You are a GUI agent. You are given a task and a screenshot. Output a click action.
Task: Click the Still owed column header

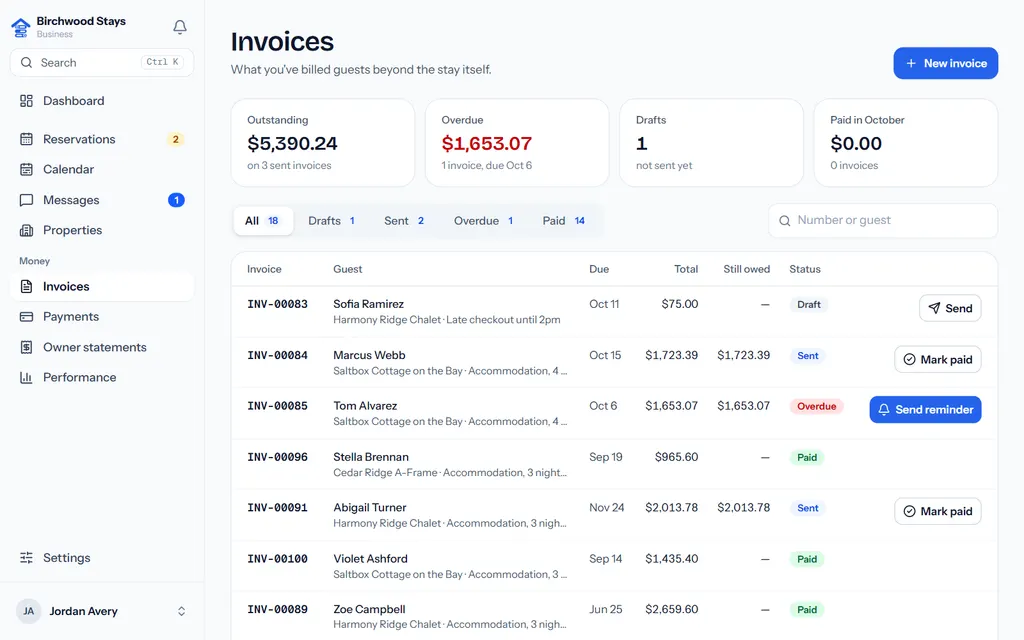pyautogui.click(x=746, y=269)
